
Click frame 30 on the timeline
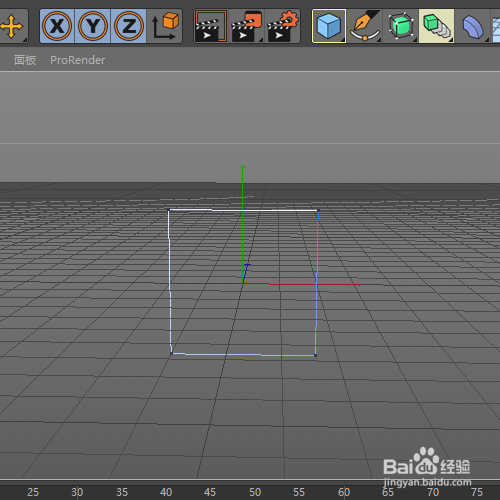point(77,492)
